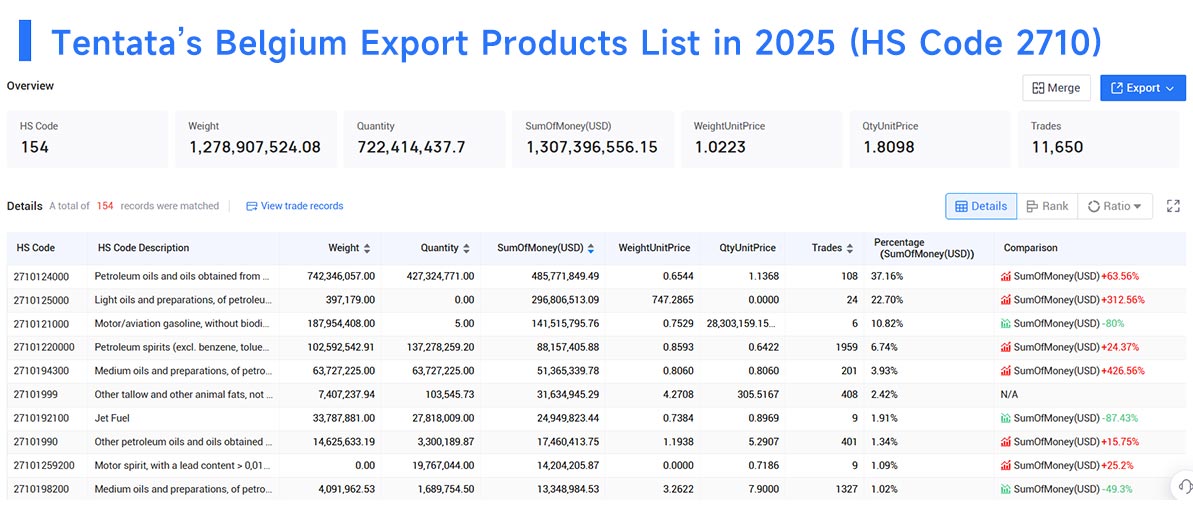Click the HS Code Description column header

pos(143,248)
